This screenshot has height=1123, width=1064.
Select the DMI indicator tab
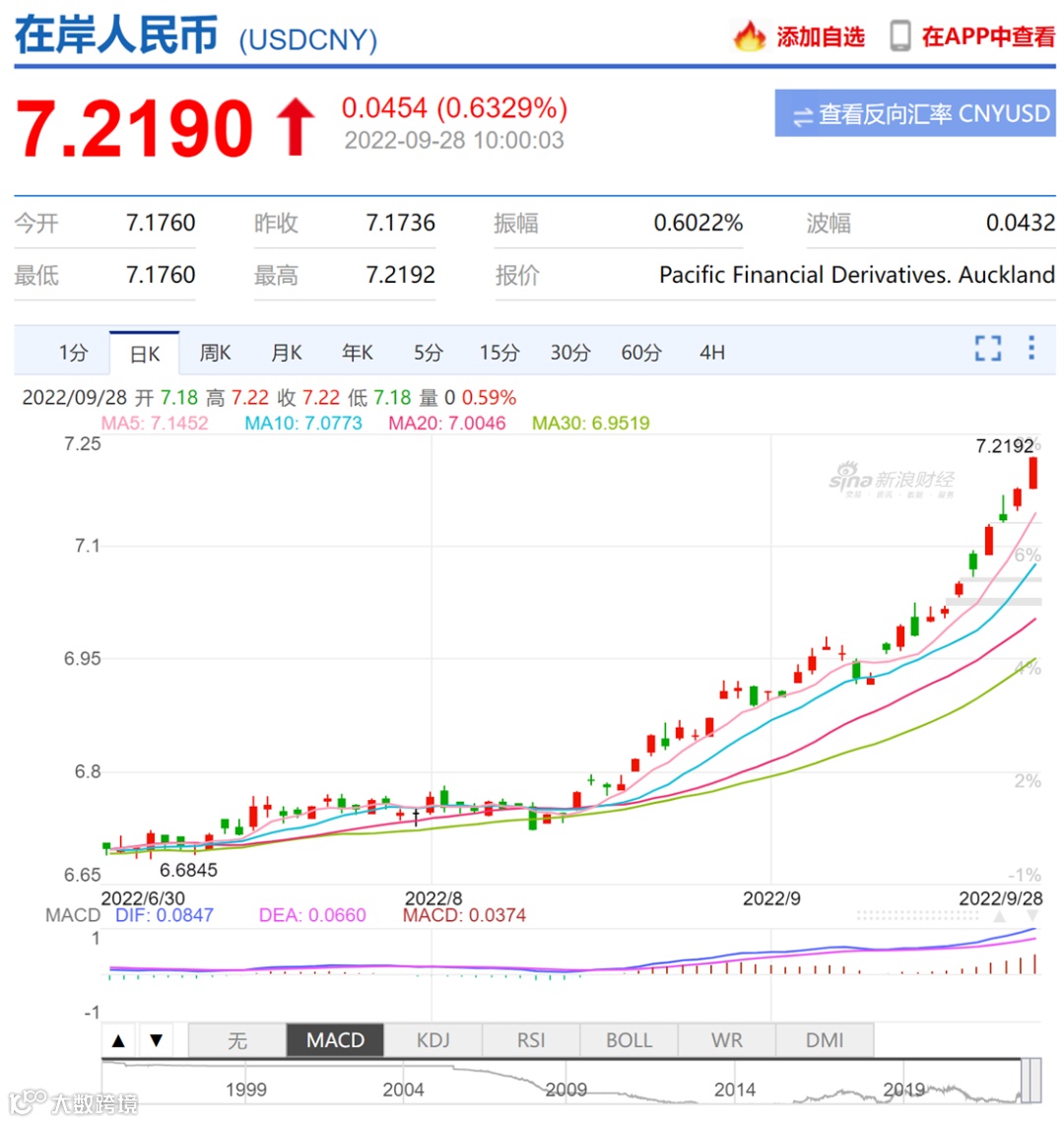tap(825, 1039)
